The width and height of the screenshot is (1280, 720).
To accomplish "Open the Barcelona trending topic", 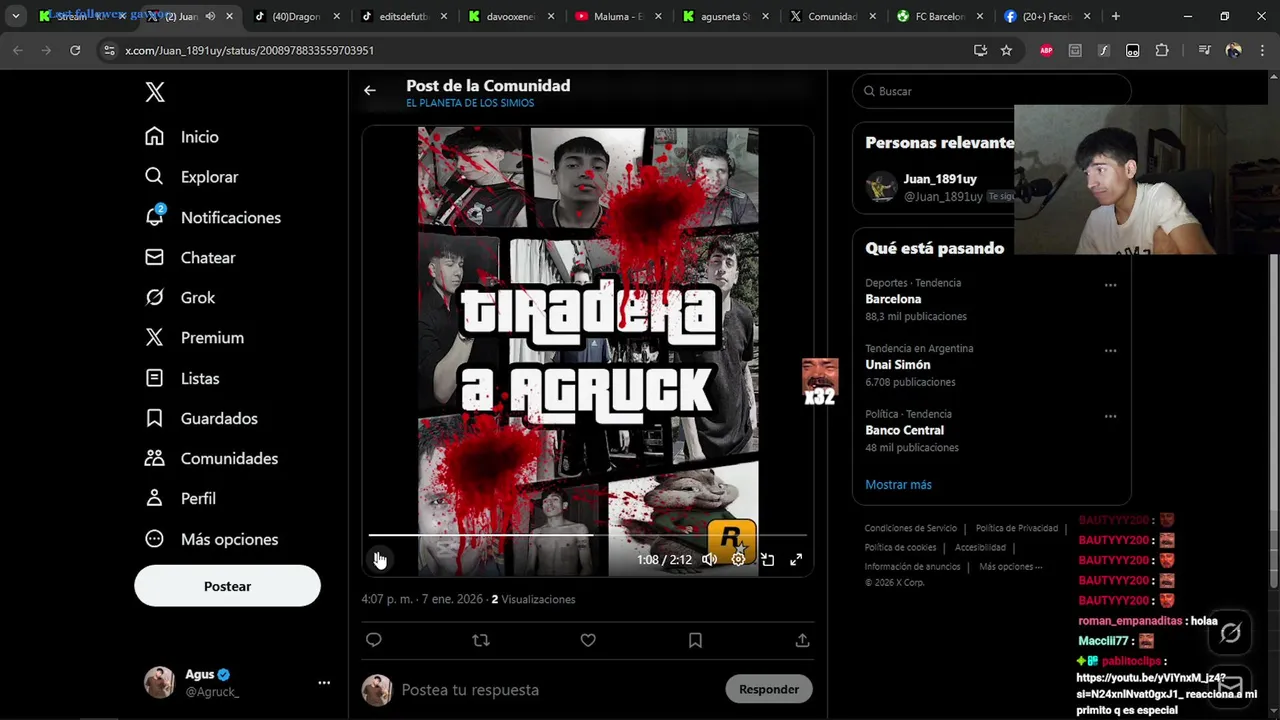I will point(893,299).
